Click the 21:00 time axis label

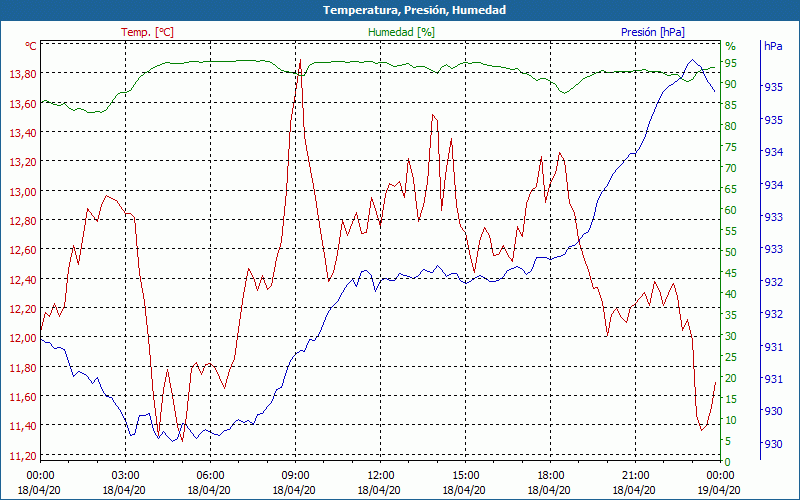pyautogui.click(x=635, y=476)
